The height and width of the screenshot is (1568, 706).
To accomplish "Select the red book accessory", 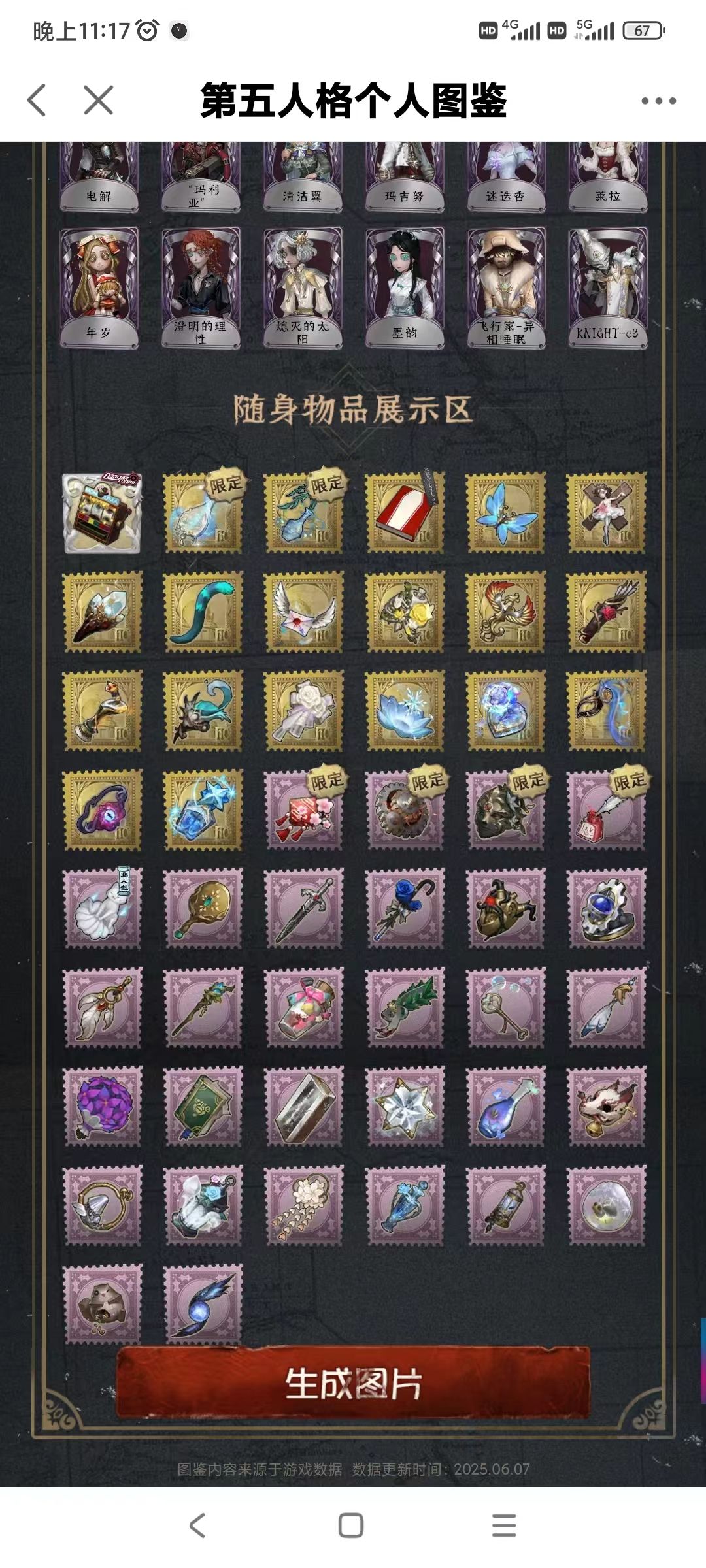I will 405,513.
